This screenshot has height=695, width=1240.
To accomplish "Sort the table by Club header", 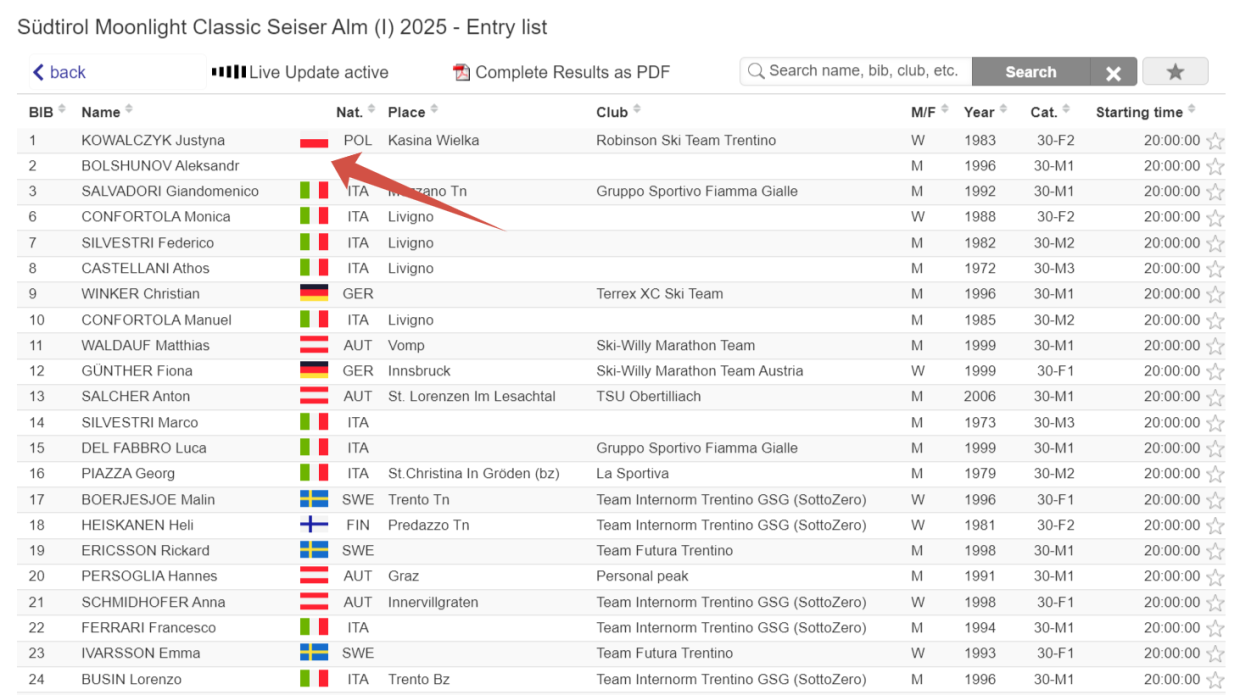I will click(618, 112).
